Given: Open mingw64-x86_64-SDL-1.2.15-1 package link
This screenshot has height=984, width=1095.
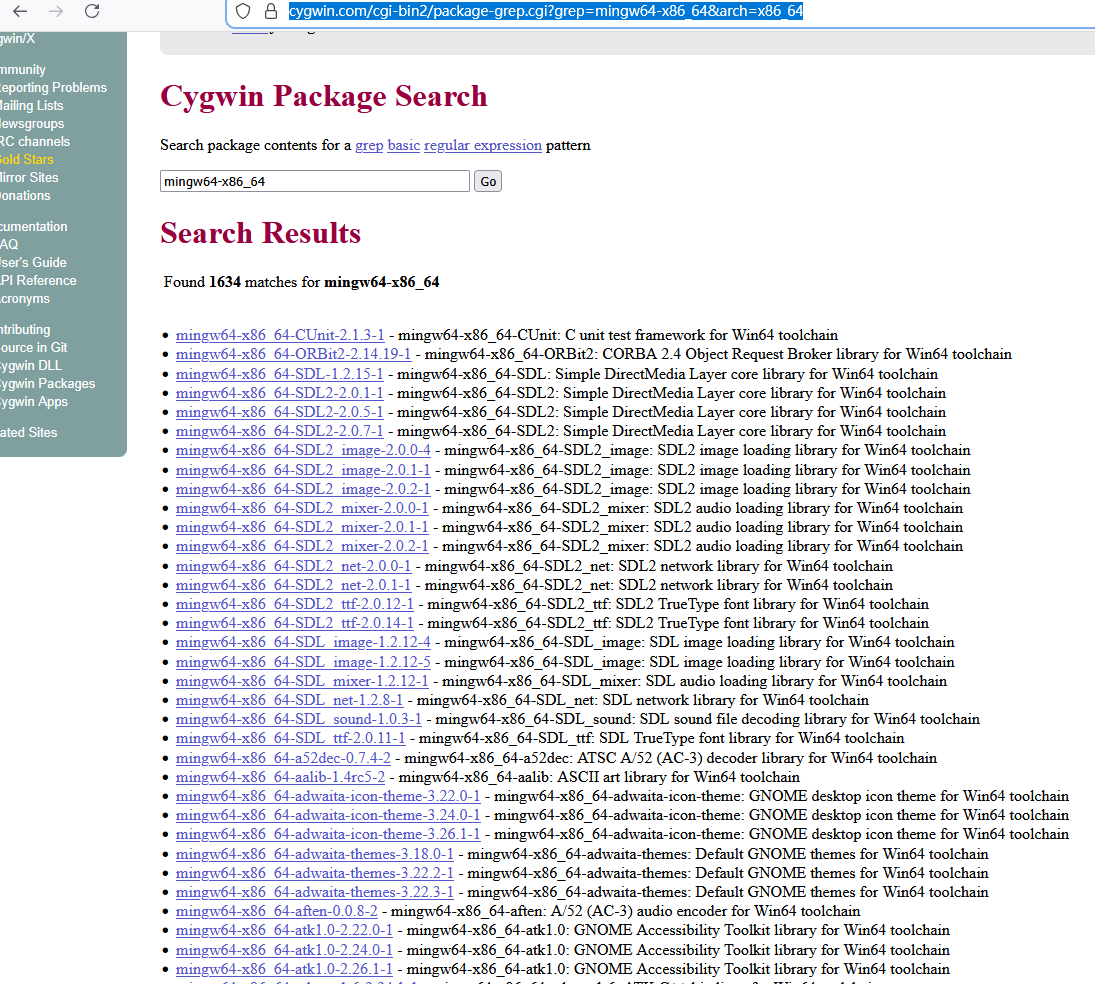Looking at the screenshot, I should pos(279,374).
